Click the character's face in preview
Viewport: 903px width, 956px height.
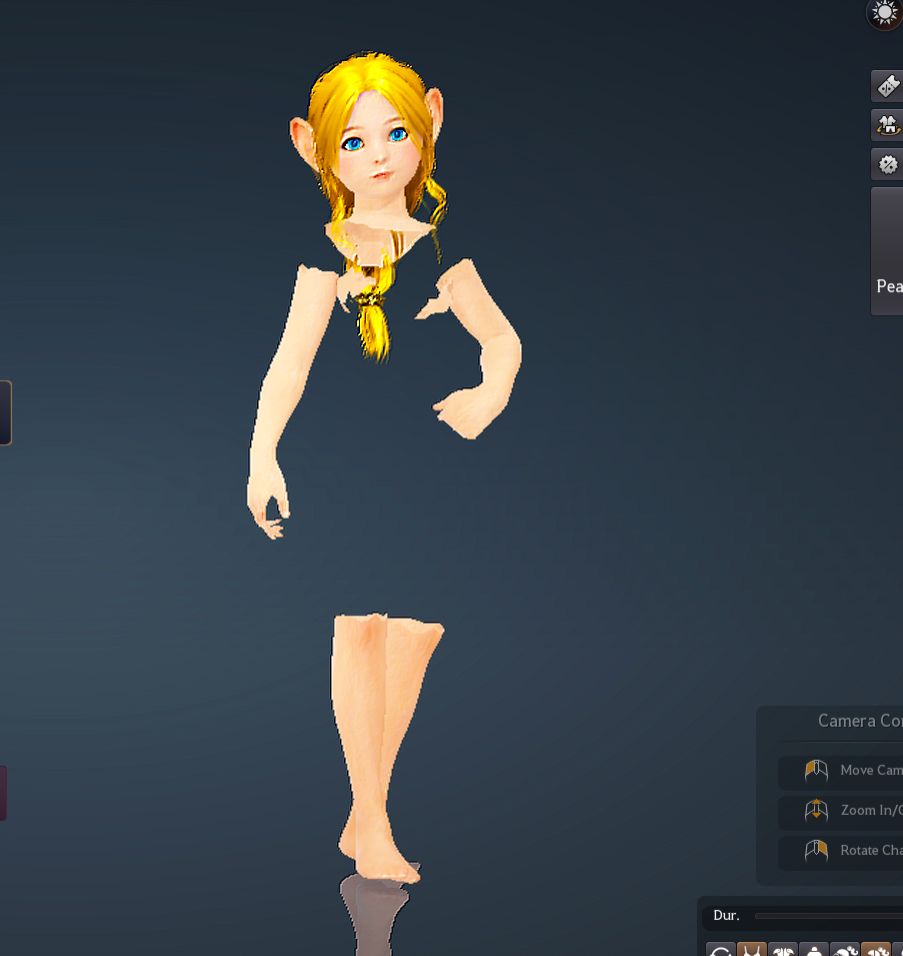pos(374,148)
